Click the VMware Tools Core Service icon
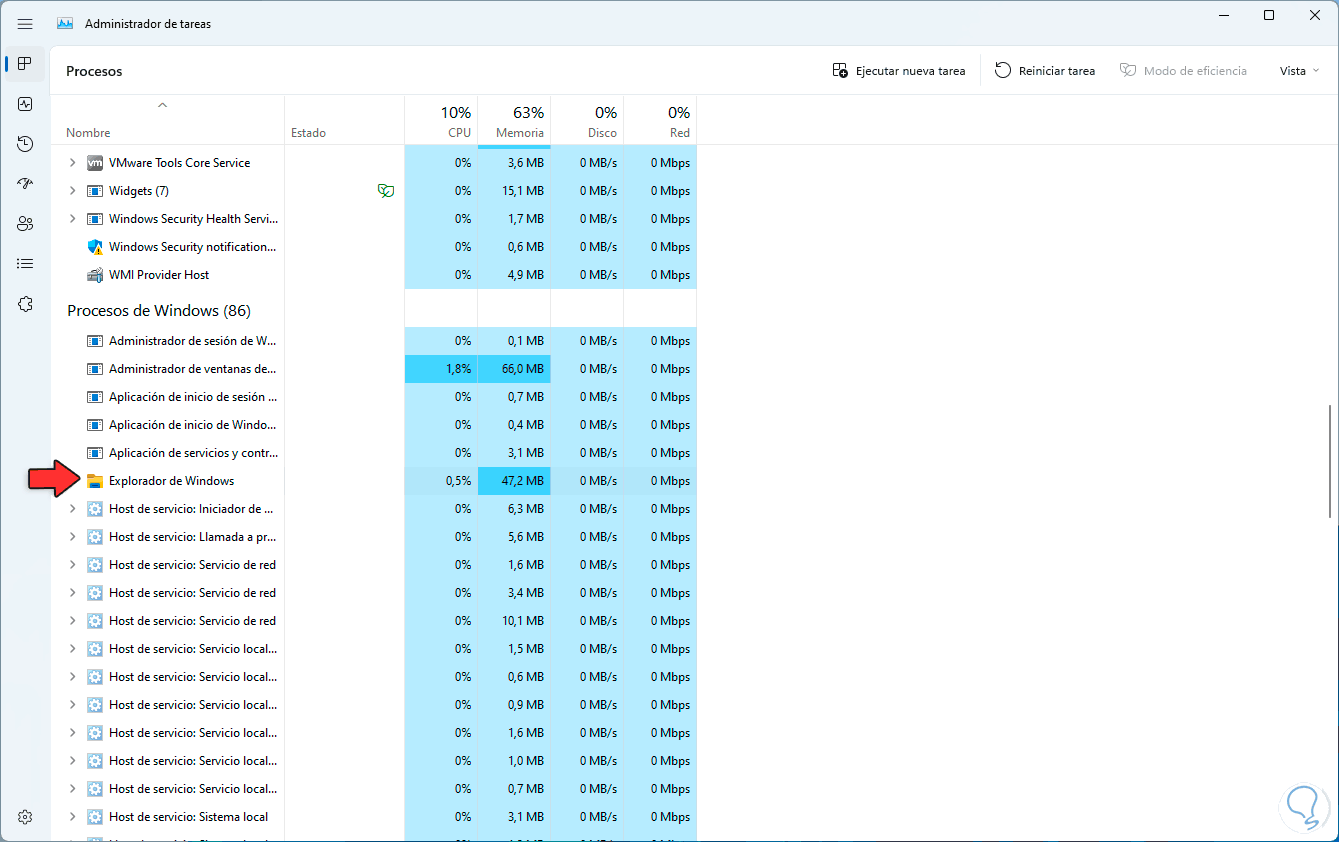This screenshot has width=1339, height=842. click(95, 163)
